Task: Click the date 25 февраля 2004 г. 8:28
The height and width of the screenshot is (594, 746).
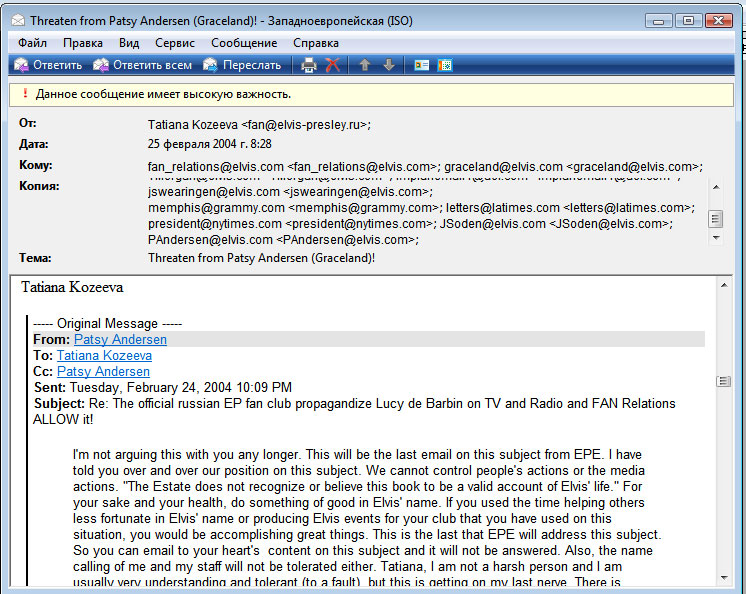Action: point(210,144)
